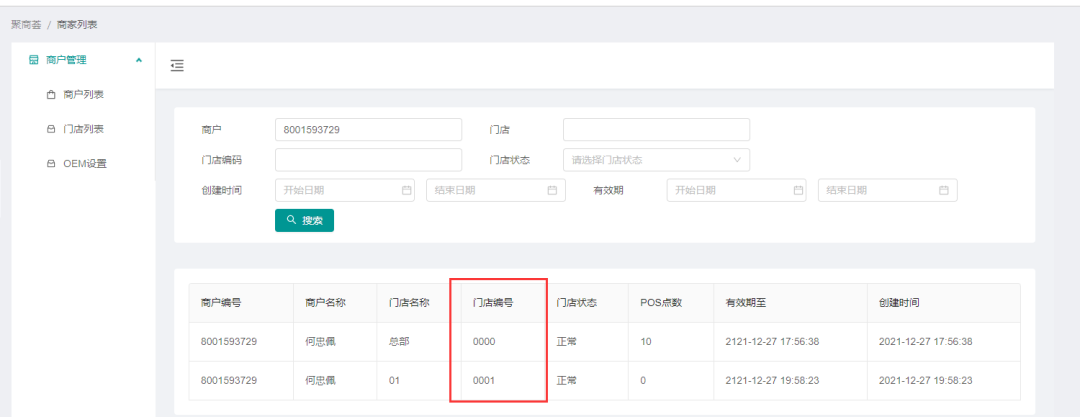Image resolution: width=1080 pixels, height=417 pixels.
Task: Click the 商户列表 item icon
Action: [51, 95]
